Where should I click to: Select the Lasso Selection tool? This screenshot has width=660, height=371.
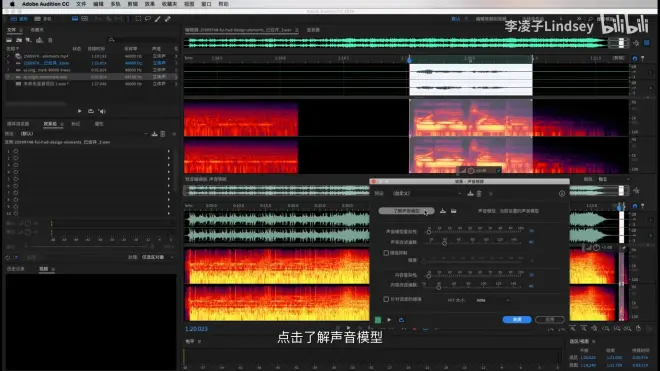point(148,19)
